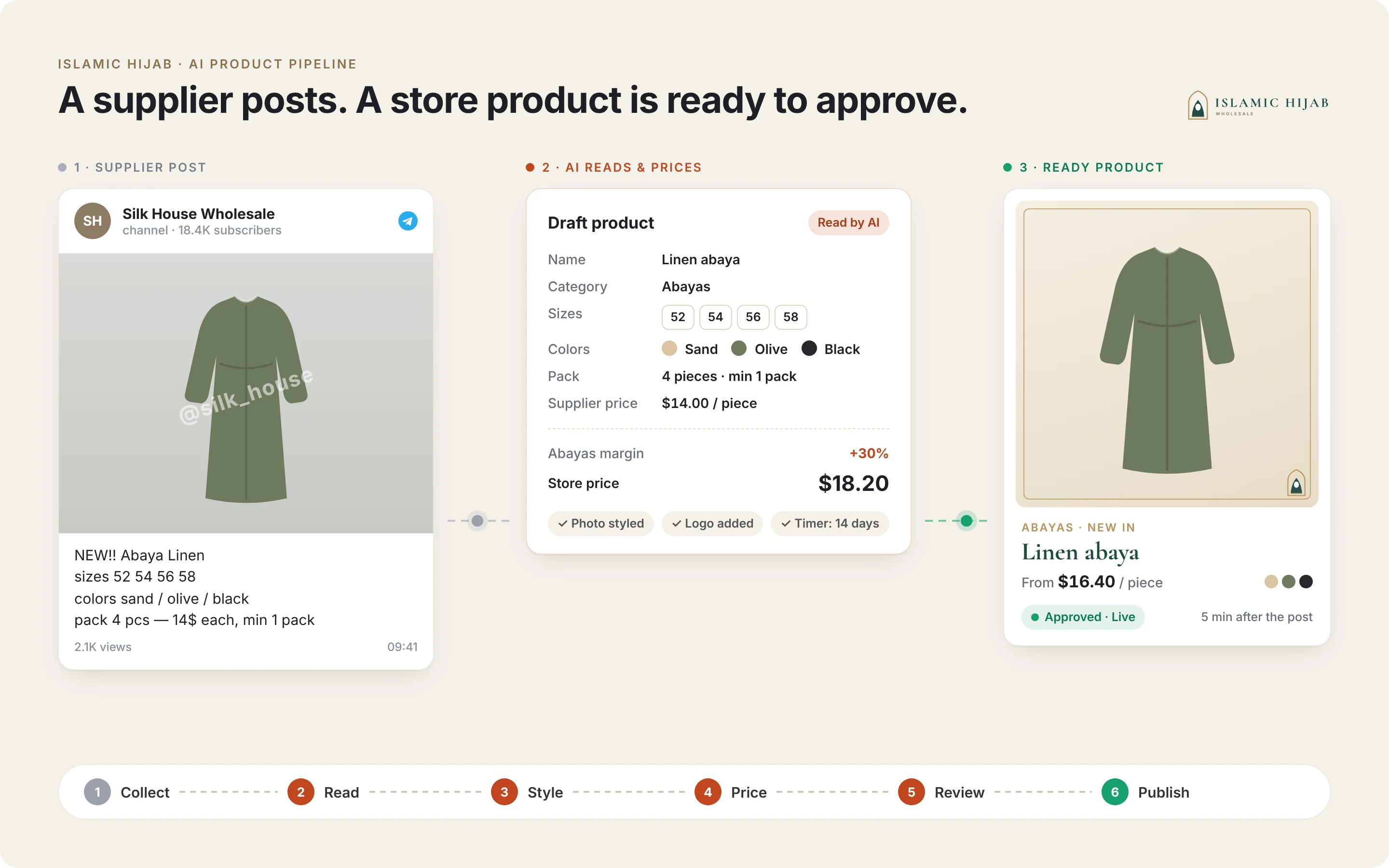Click the $18.20 store price
Screen dimensions: 1389x868
(x=854, y=483)
